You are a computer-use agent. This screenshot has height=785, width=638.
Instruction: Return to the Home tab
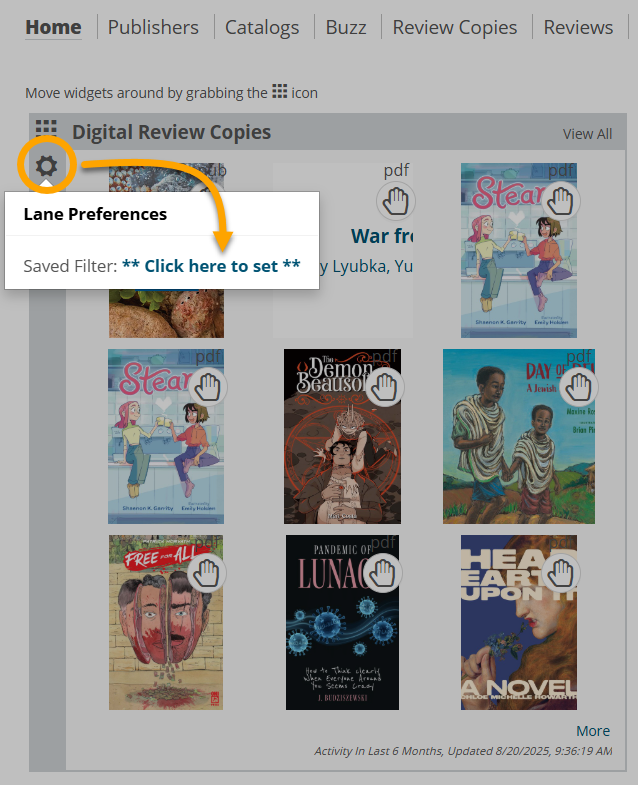tap(53, 27)
